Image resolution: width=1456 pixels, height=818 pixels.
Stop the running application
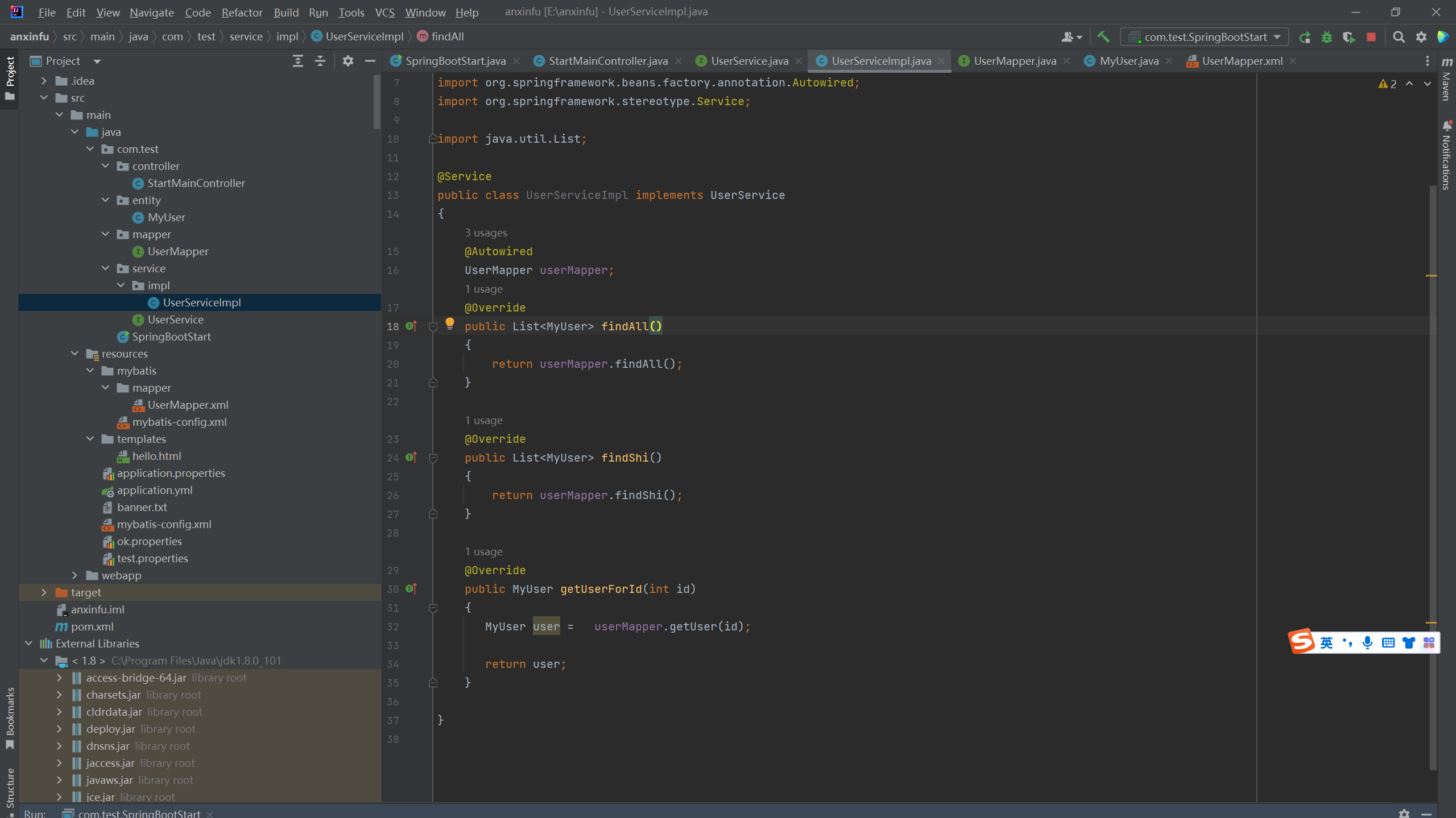pos(1371,37)
